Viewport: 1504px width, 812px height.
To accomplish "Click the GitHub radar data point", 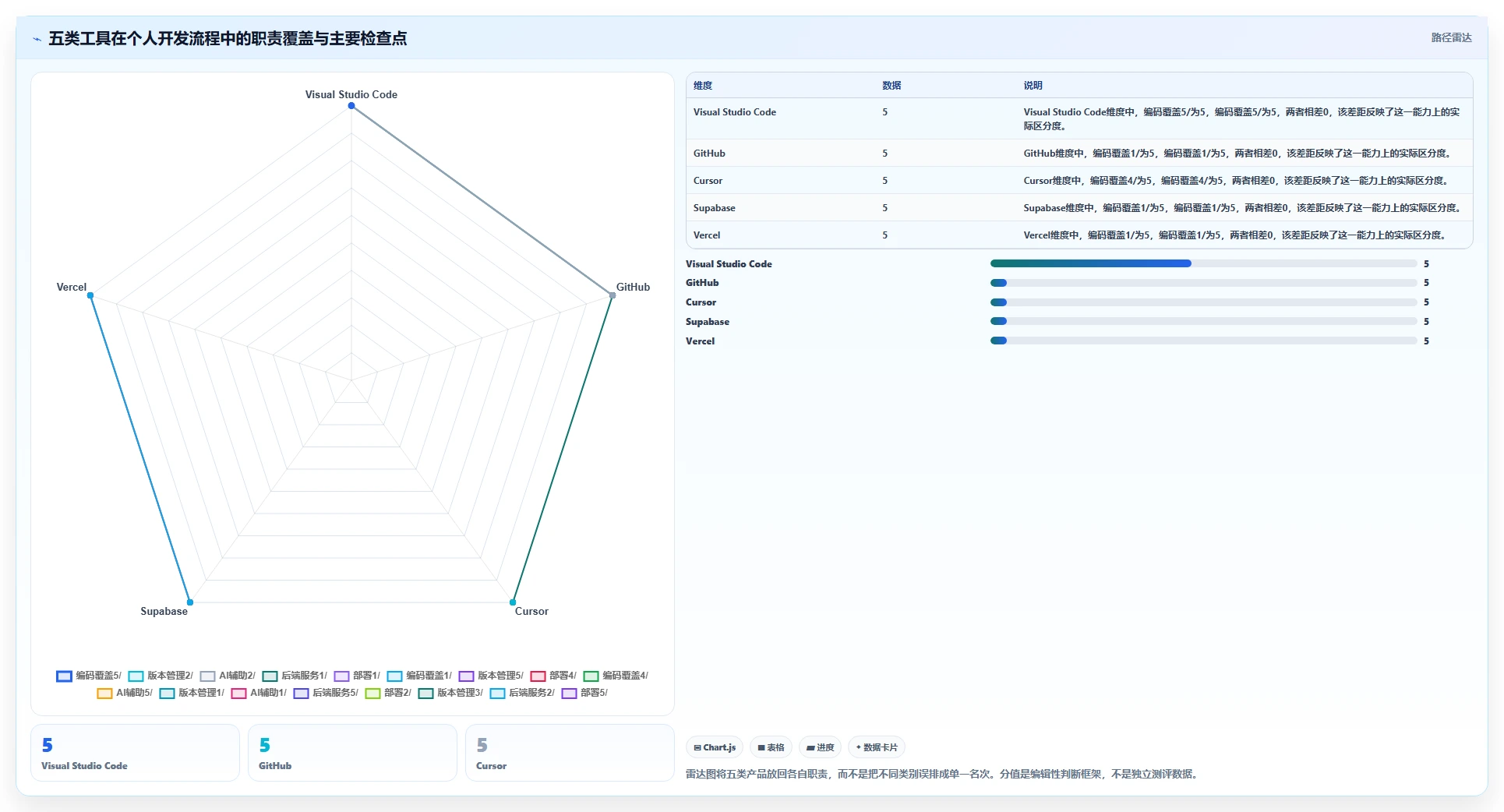I will 613,295.
